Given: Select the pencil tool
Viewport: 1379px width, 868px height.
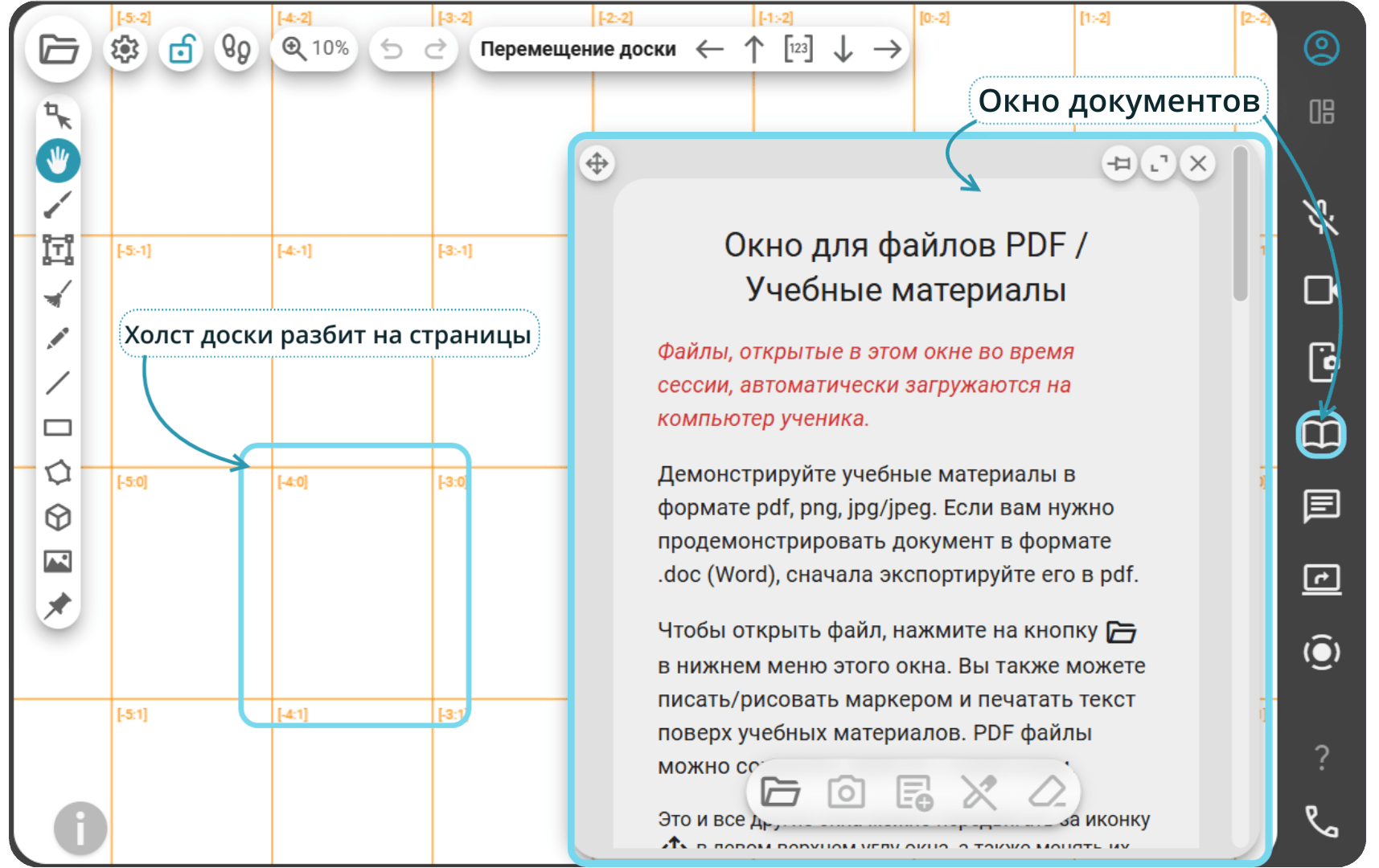Looking at the screenshot, I should (58, 338).
